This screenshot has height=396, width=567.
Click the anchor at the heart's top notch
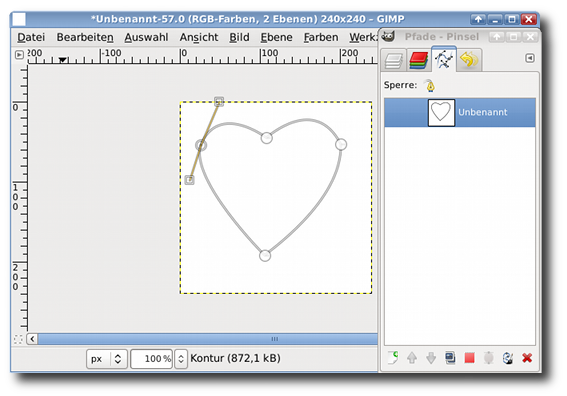tap(267, 138)
